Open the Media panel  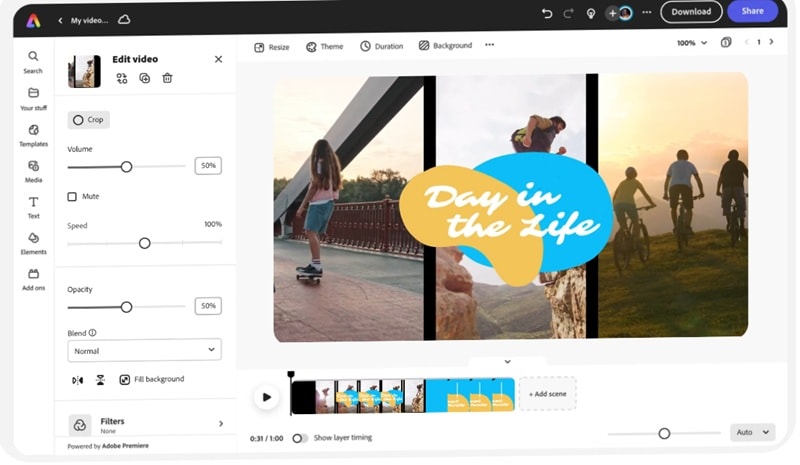point(33,172)
